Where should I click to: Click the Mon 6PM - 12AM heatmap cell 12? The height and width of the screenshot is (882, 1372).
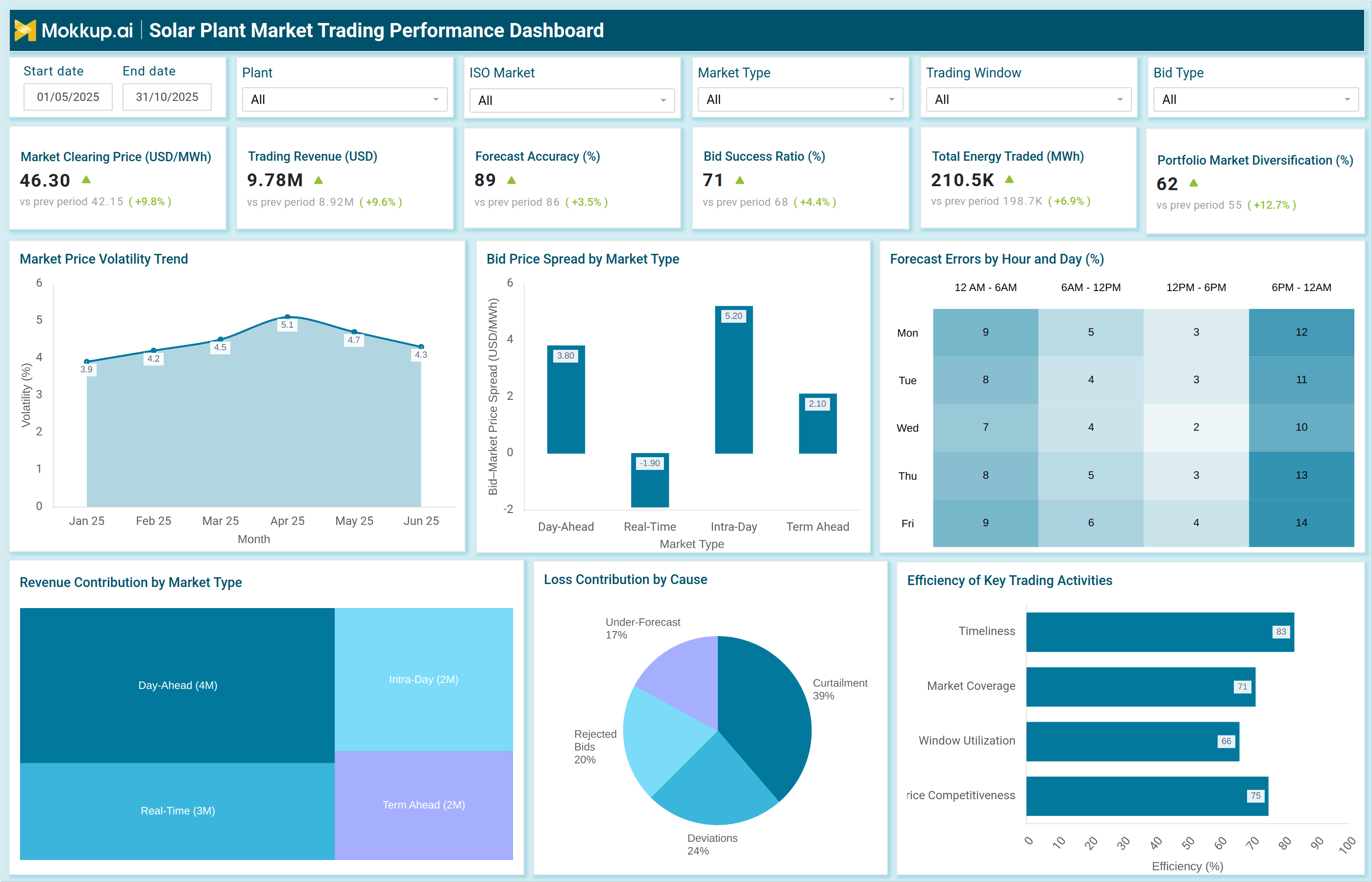tap(1301, 332)
